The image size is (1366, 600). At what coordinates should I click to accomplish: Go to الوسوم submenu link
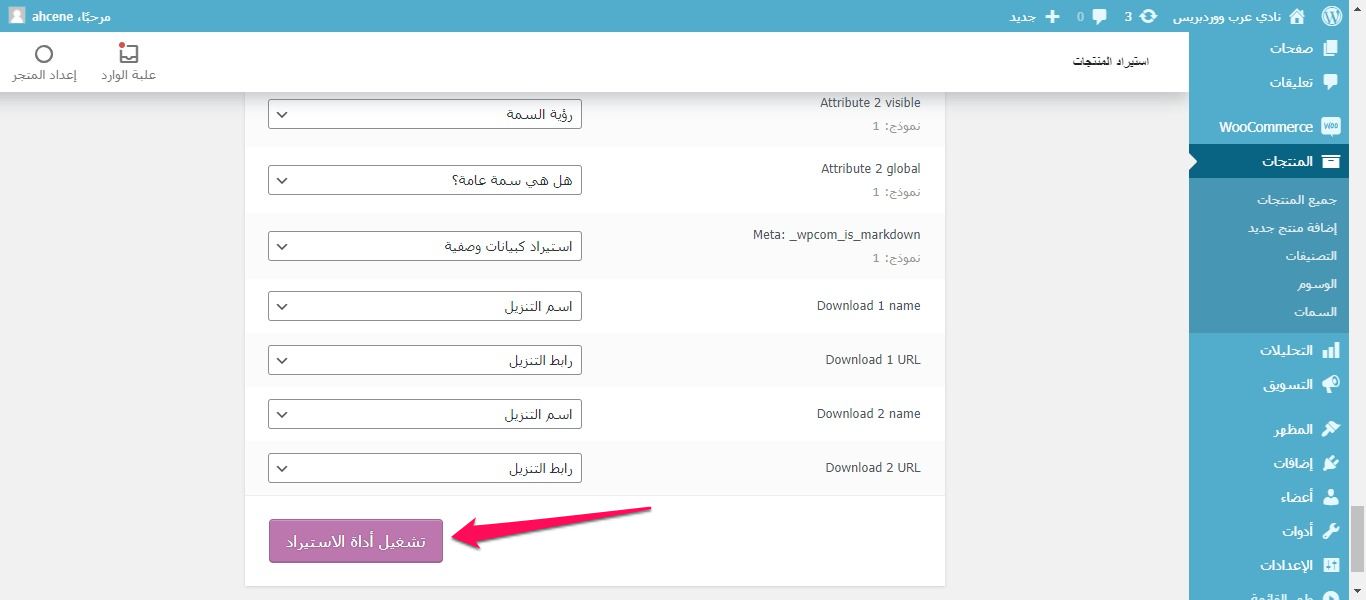point(1317,284)
